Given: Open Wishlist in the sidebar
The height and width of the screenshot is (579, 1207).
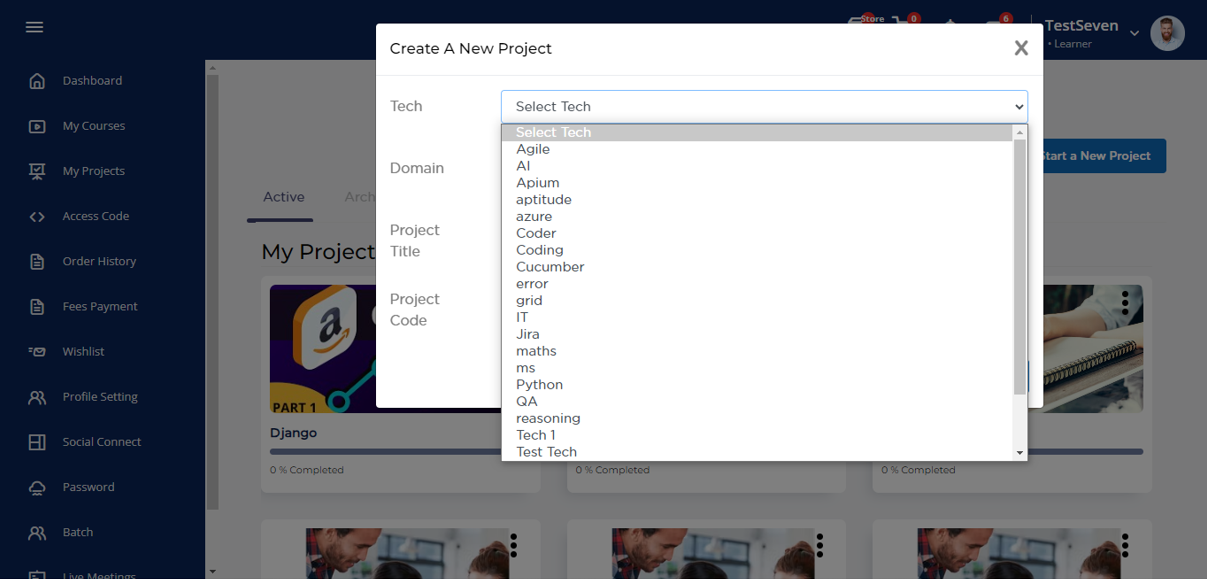Looking at the screenshot, I should coord(83,352).
